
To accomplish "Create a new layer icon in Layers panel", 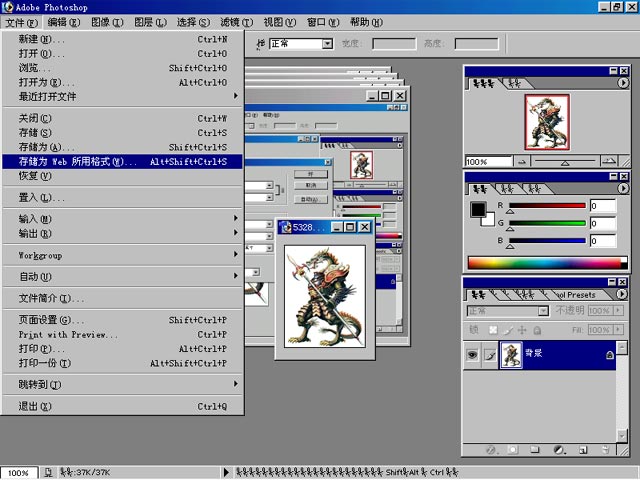I will click(583, 450).
